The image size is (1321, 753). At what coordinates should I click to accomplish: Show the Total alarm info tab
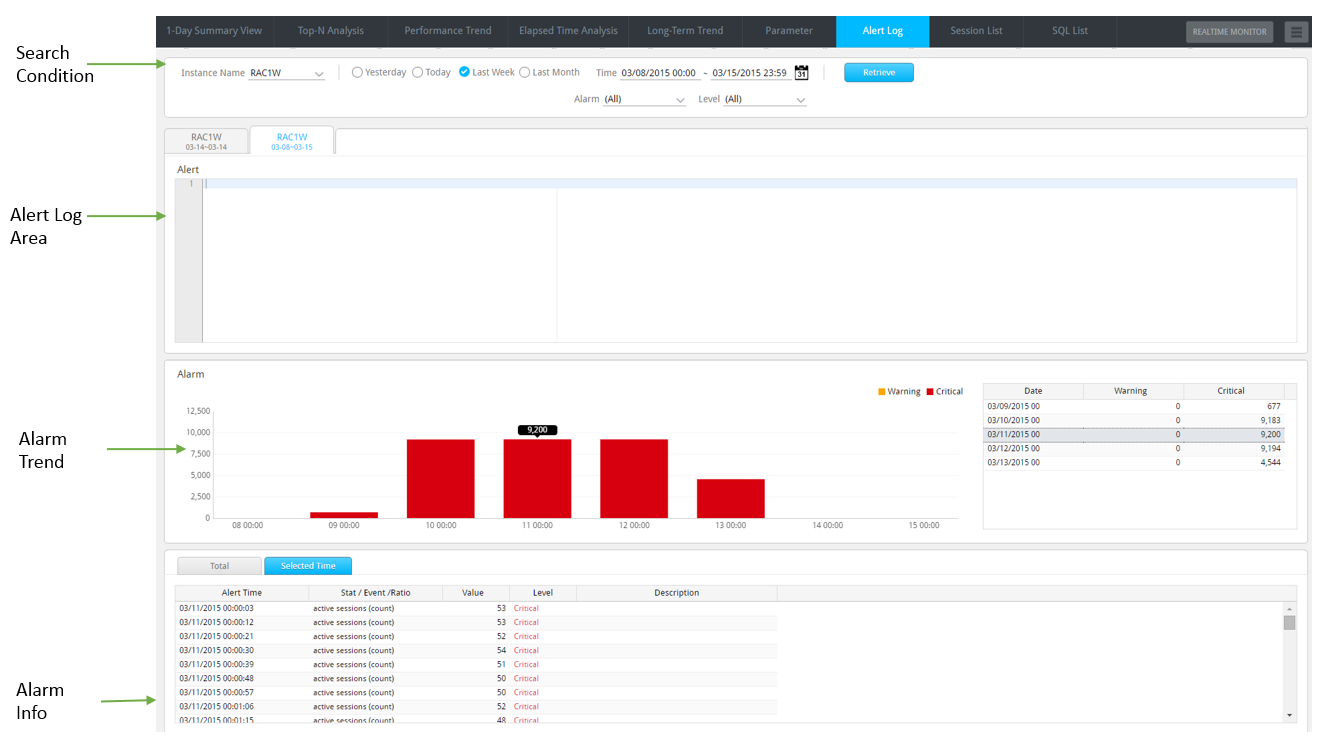219,566
